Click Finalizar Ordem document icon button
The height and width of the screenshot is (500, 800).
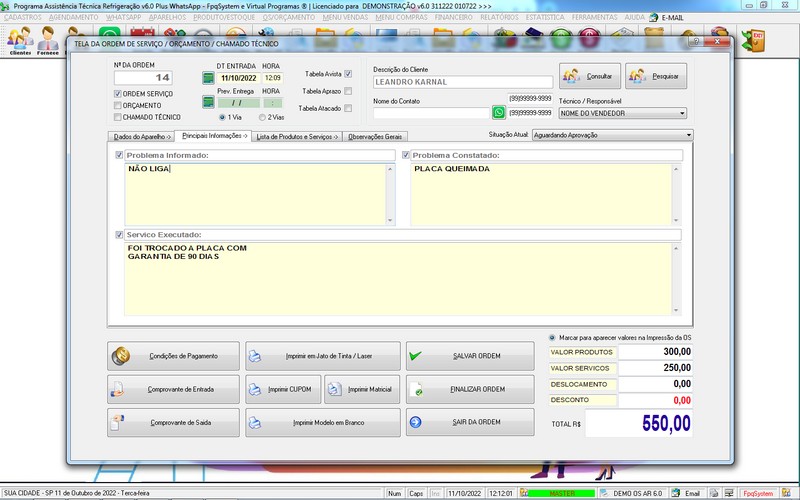pyautogui.click(x=470, y=389)
